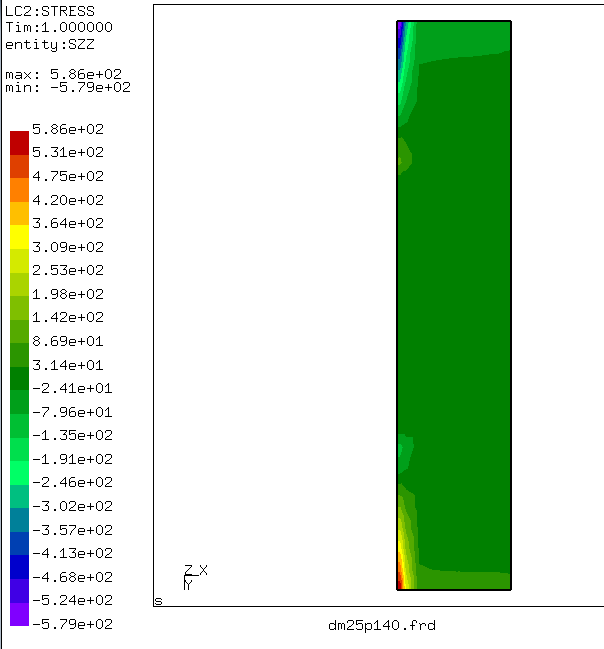The image size is (604, 649).
Task: Click the dm25p140.frd file name caption
Action: [382, 625]
